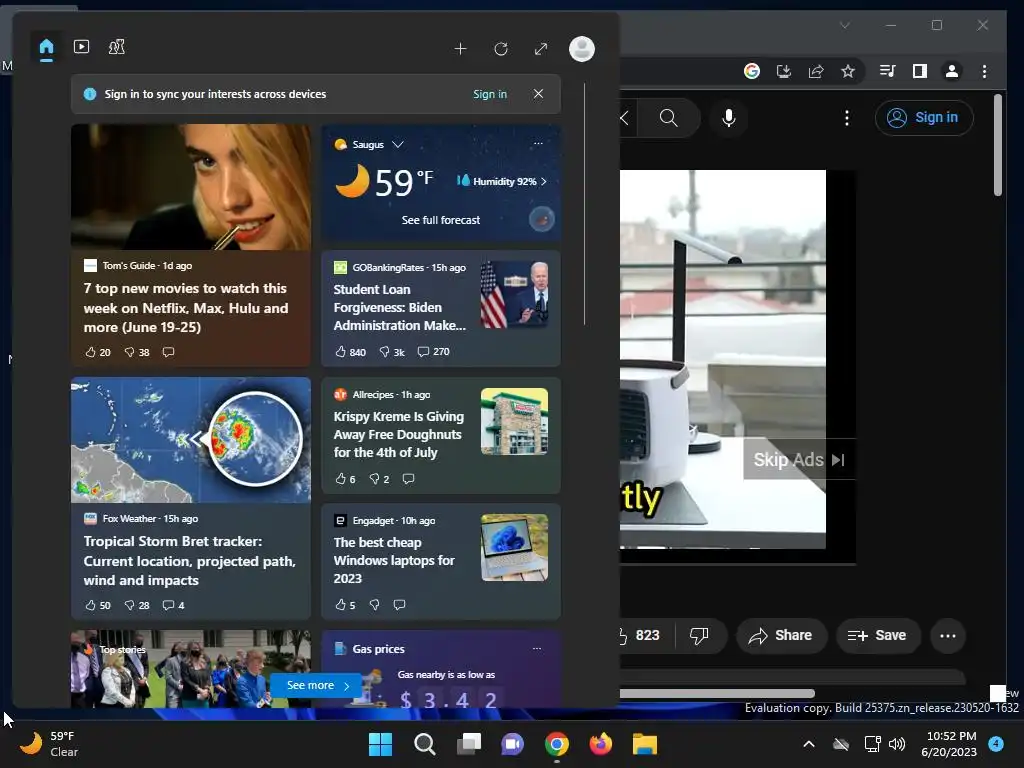Add a widget with the plus icon

pyautogui.click(x=460, y=49)
